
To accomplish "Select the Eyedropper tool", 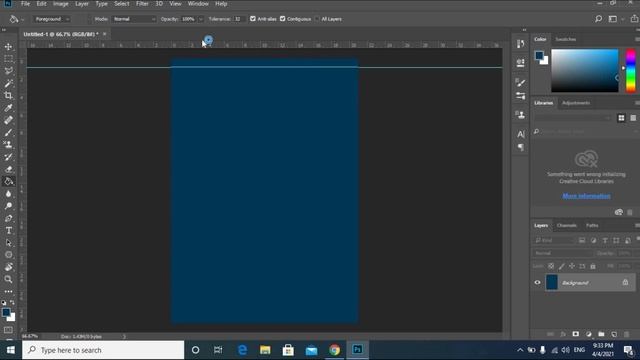I will tap(8, 108).
